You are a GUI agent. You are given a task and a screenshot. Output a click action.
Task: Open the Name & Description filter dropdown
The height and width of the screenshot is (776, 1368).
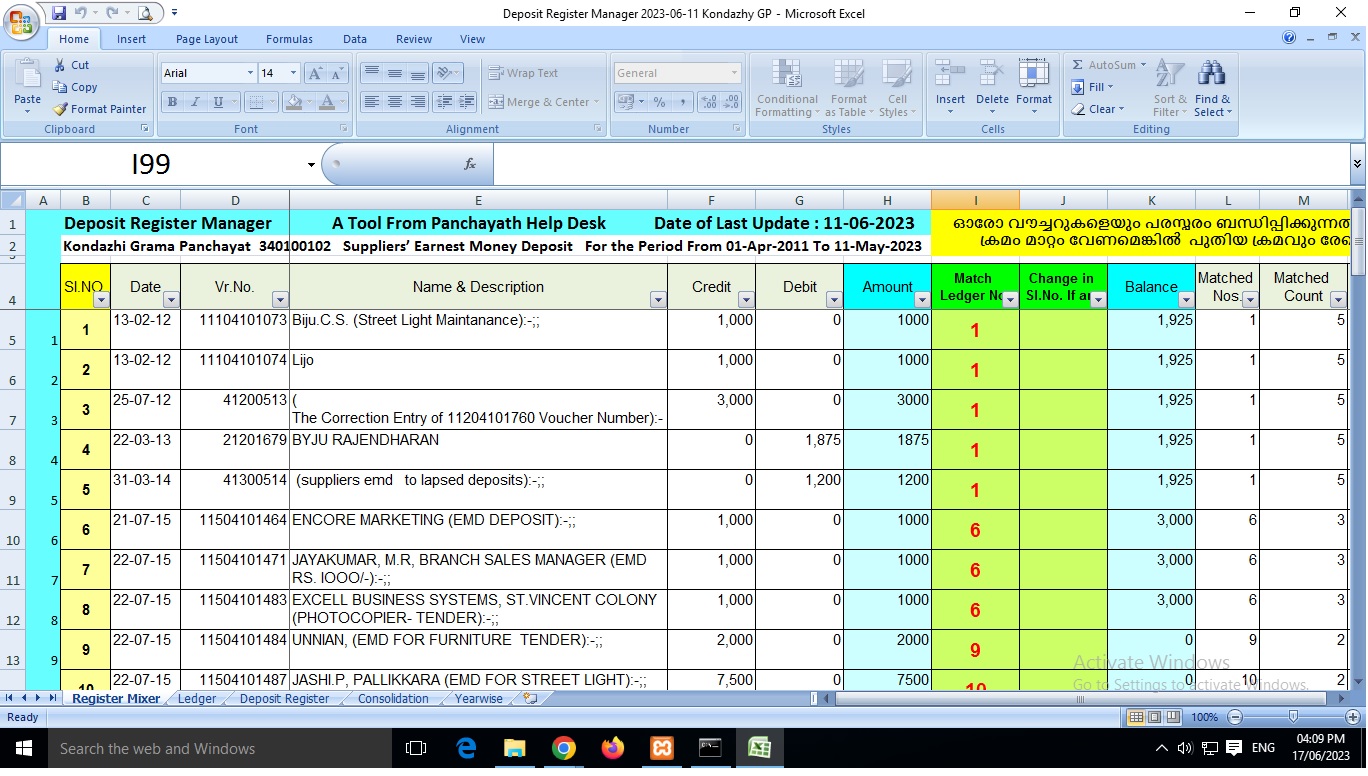pyautogui.click(x=657, y=299)
